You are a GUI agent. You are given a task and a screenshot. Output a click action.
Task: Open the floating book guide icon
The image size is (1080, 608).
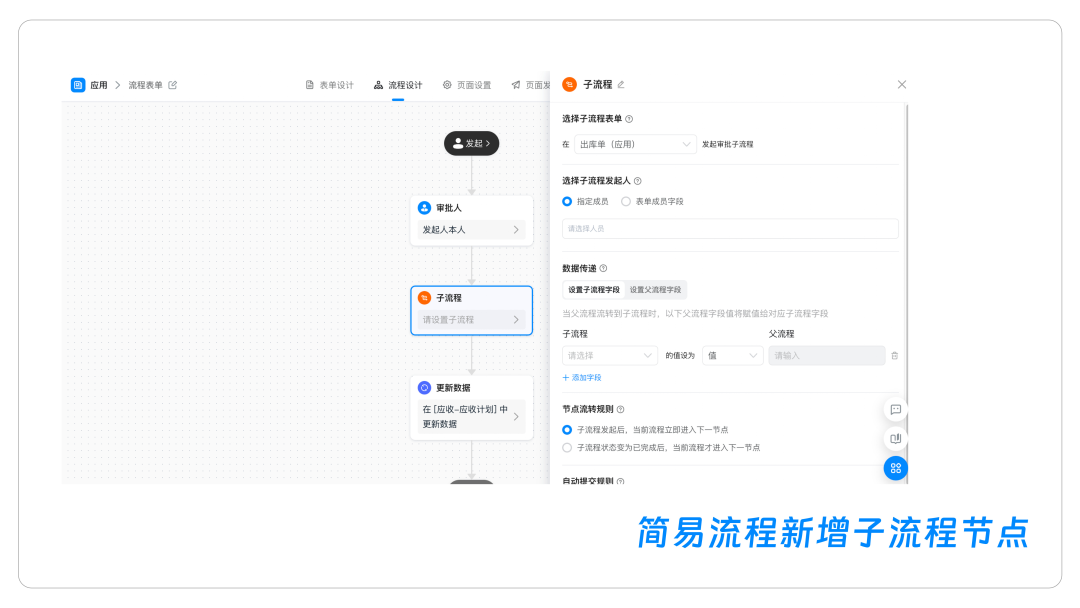coord(895,439)
